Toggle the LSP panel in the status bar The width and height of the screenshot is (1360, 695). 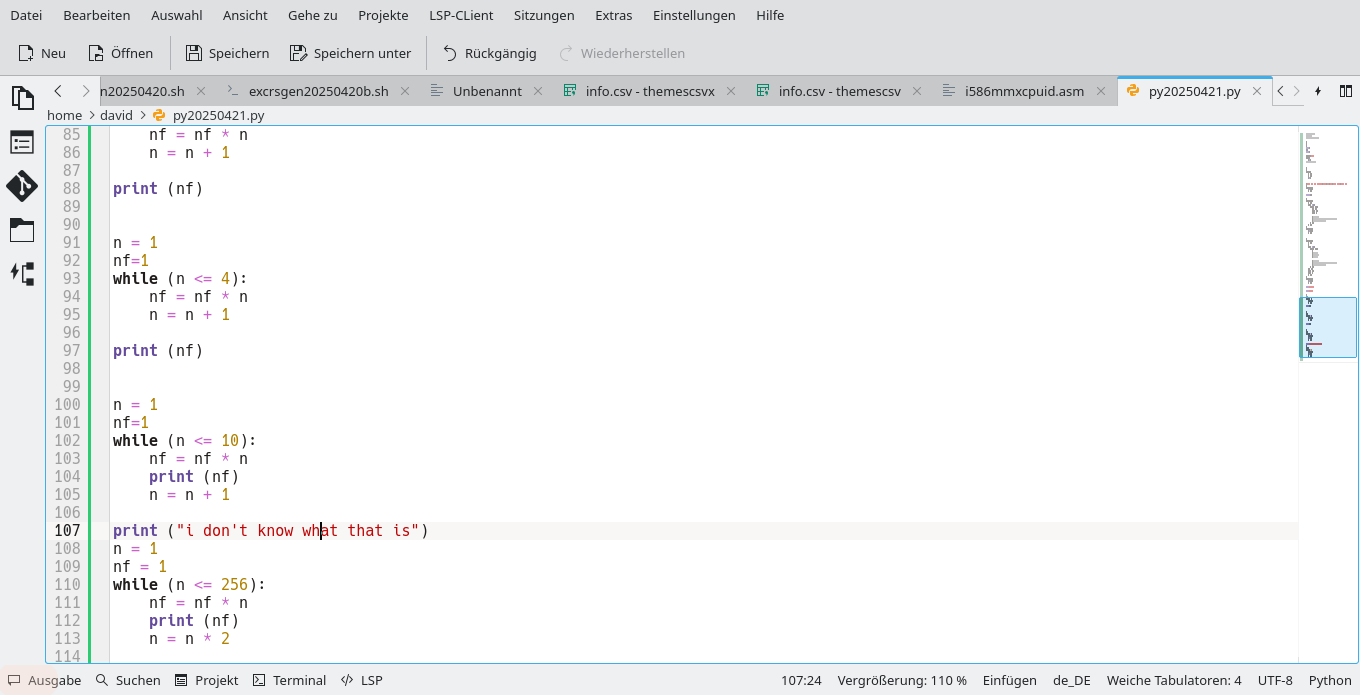tap(361, 680)
